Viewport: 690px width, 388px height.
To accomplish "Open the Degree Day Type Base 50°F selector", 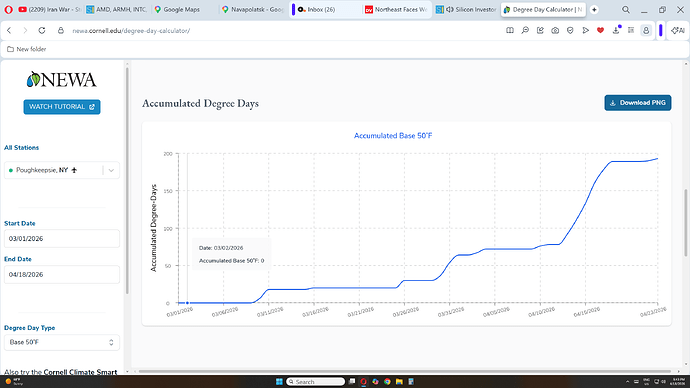I will click(62, 342).
